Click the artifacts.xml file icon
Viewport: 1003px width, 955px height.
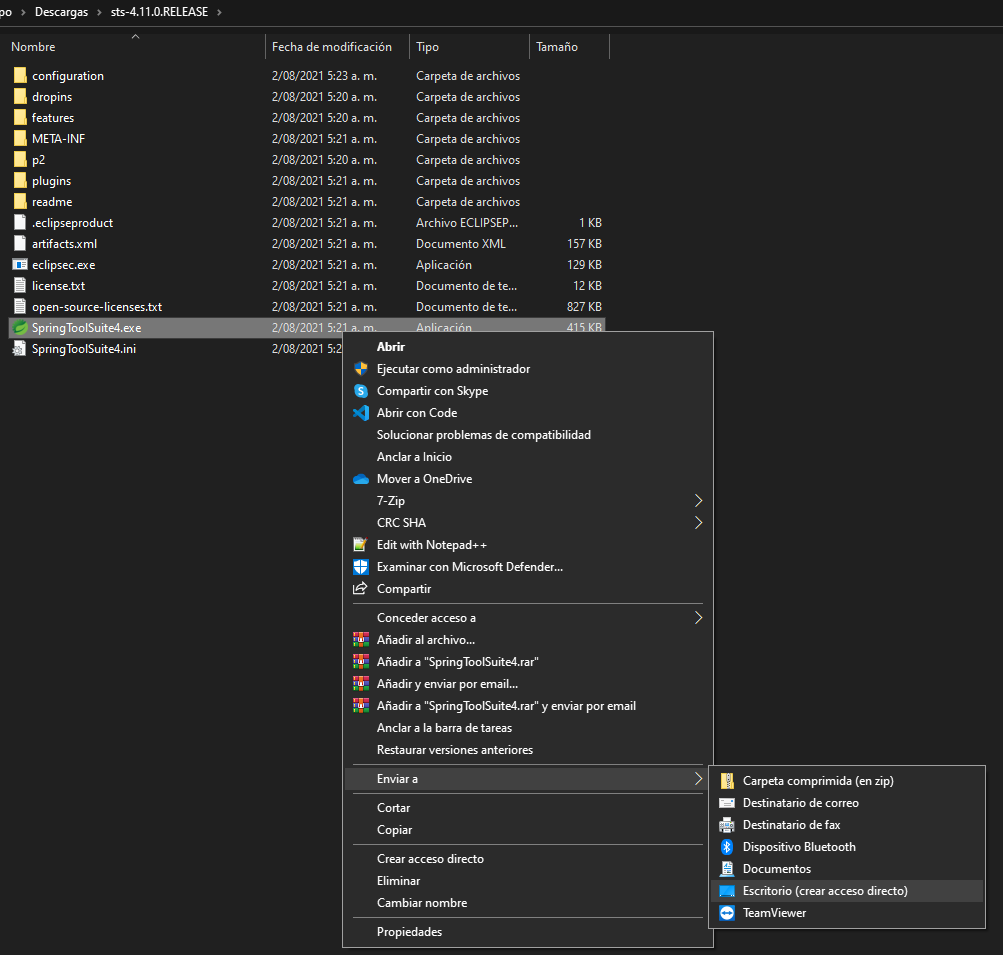point(20,244)
